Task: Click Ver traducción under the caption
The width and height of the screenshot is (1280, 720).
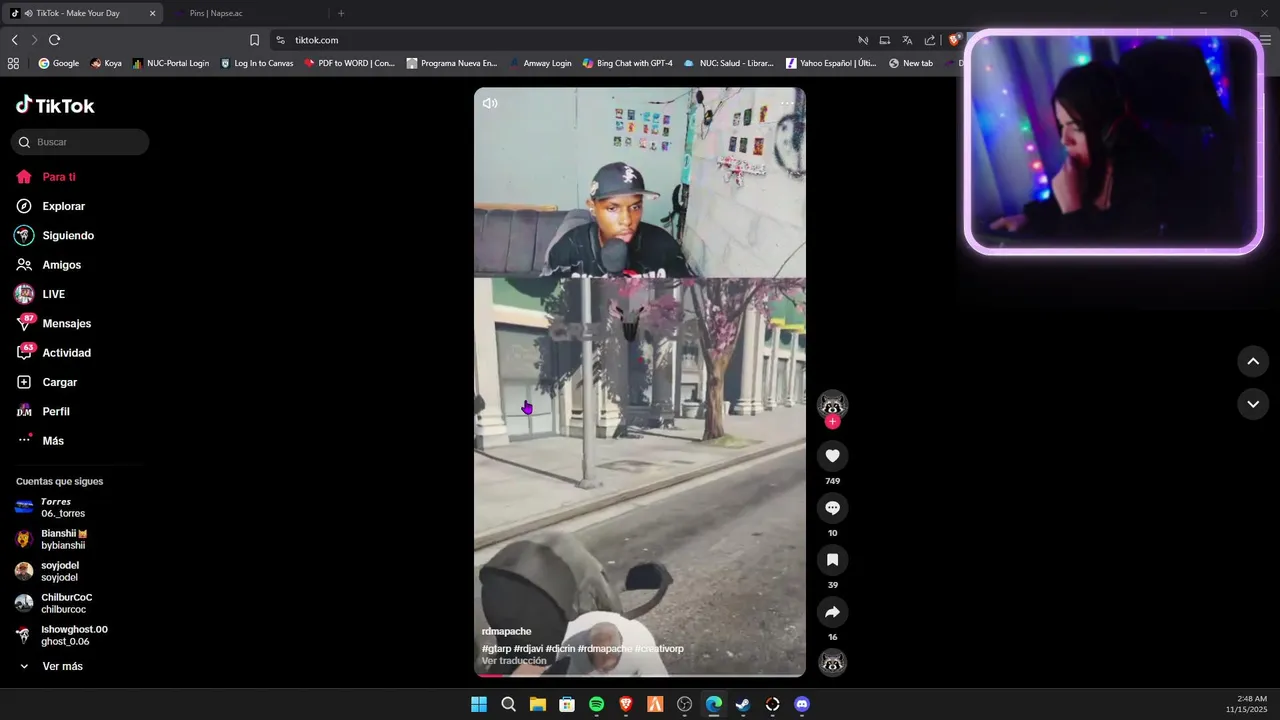Action: pos(514,661)
